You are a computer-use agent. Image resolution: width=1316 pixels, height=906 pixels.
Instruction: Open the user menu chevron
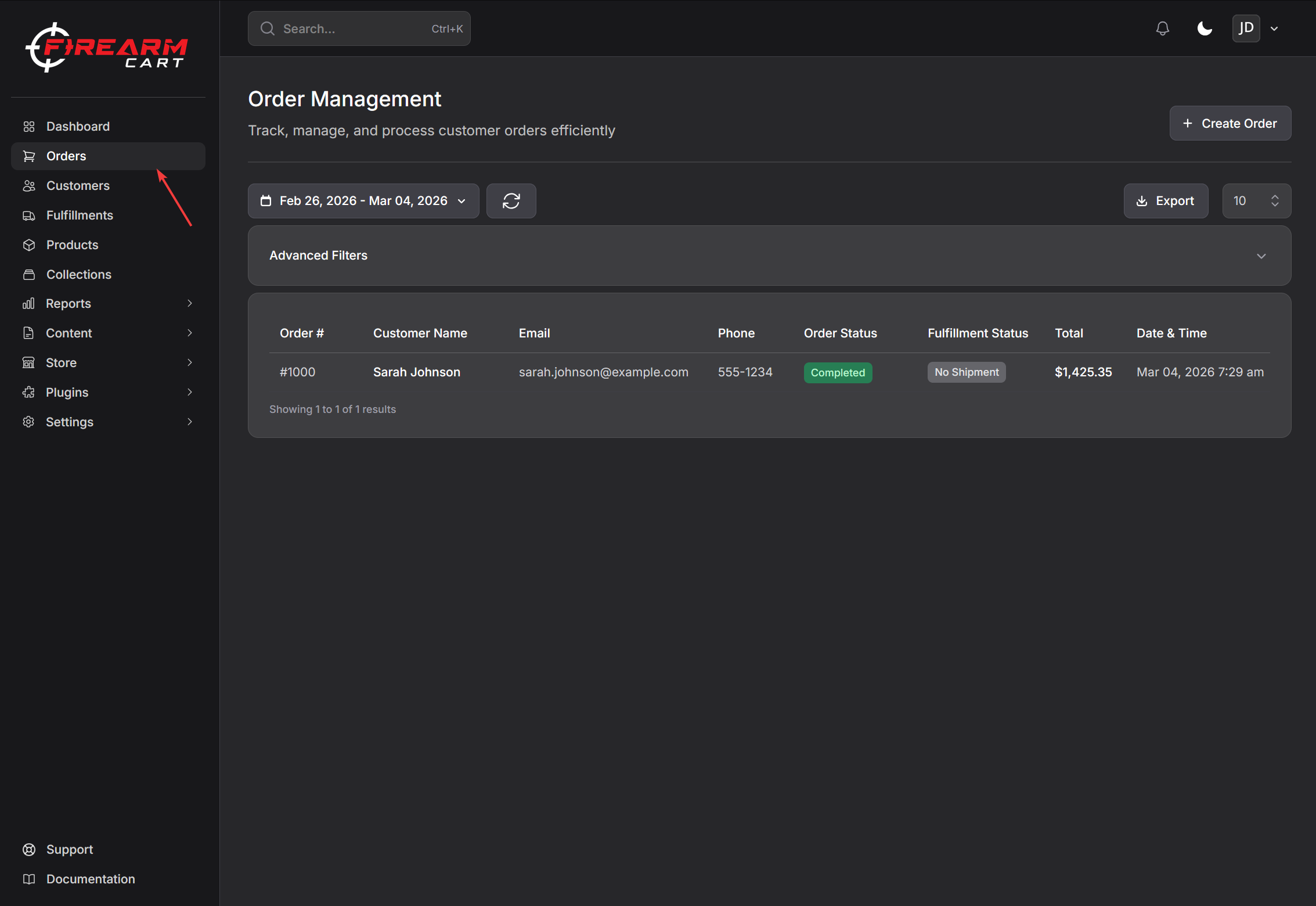pyautogui.click(x=1274, y=28)
